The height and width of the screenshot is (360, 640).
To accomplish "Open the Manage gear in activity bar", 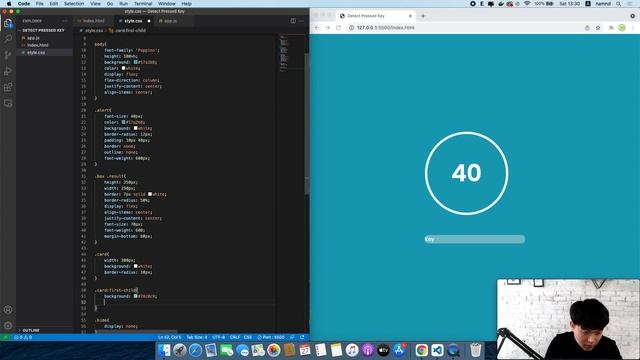I will pos(8,325).
